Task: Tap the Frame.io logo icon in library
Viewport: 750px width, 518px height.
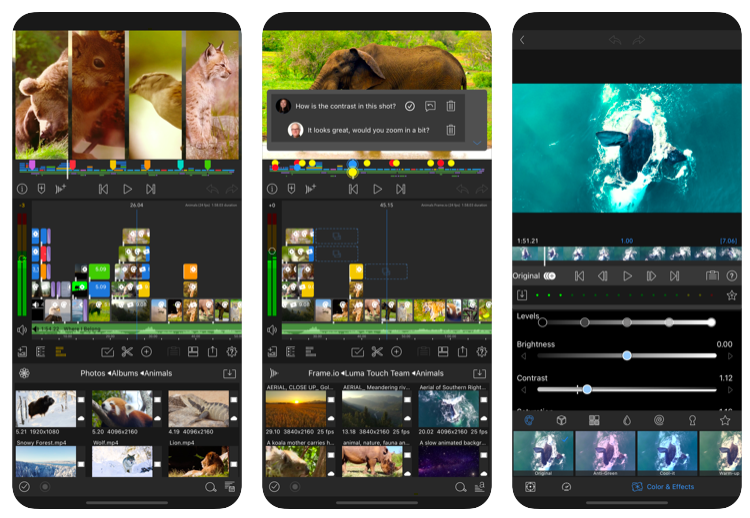Action: click(x=274, y=373)
